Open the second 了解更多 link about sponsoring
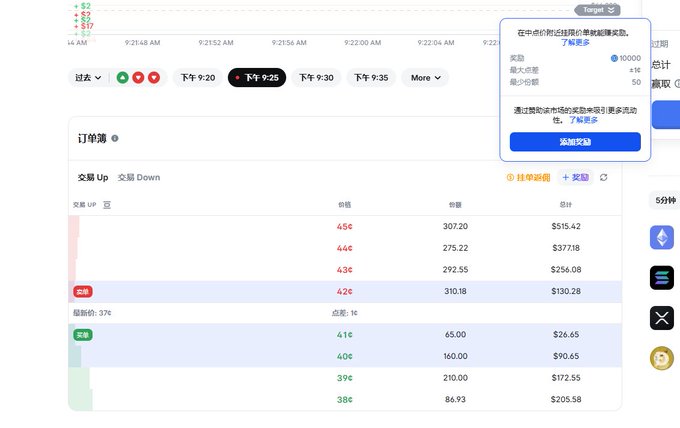 [583, 120]
